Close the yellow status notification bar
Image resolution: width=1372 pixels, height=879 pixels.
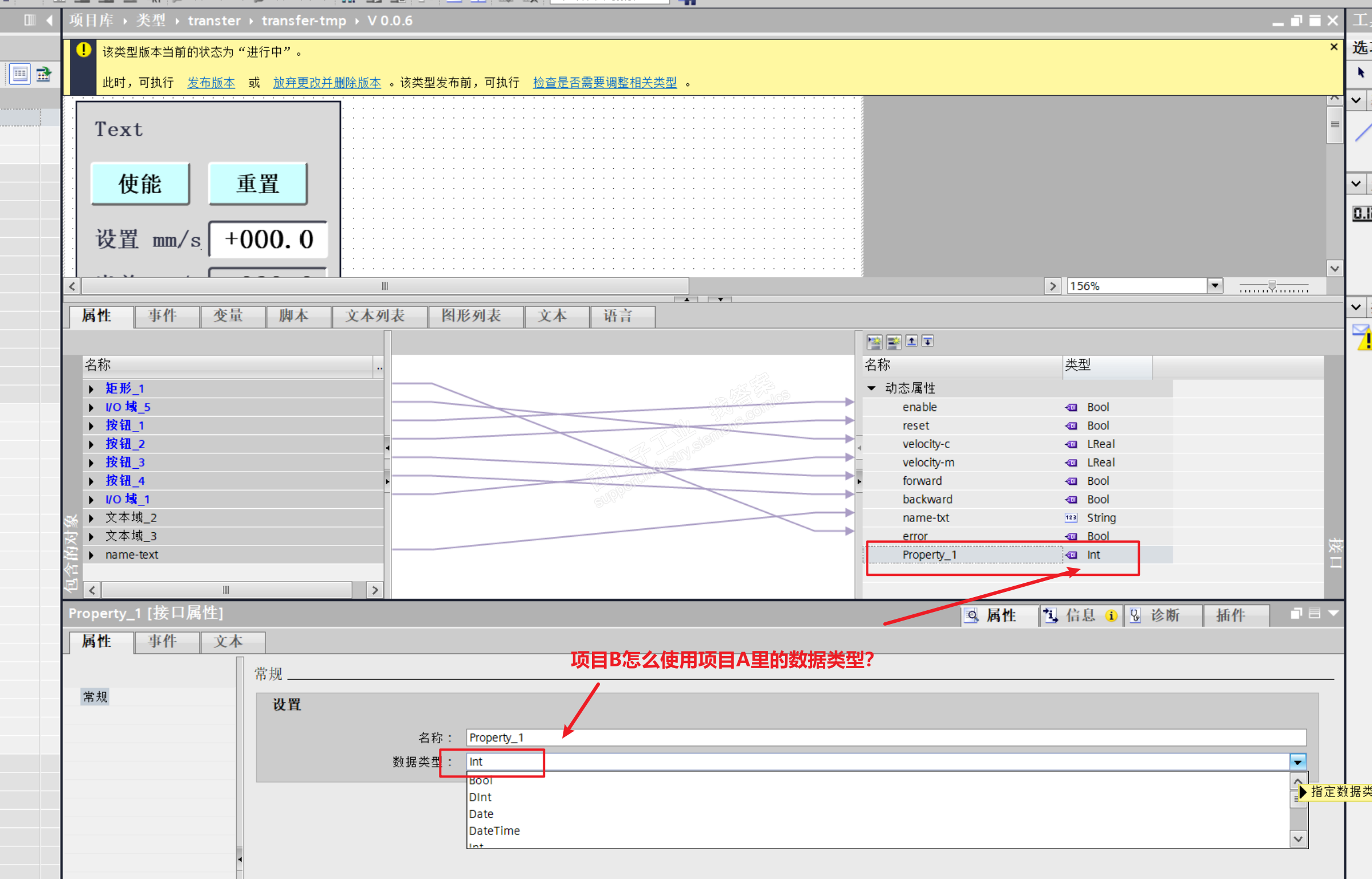coord(1334,47)
